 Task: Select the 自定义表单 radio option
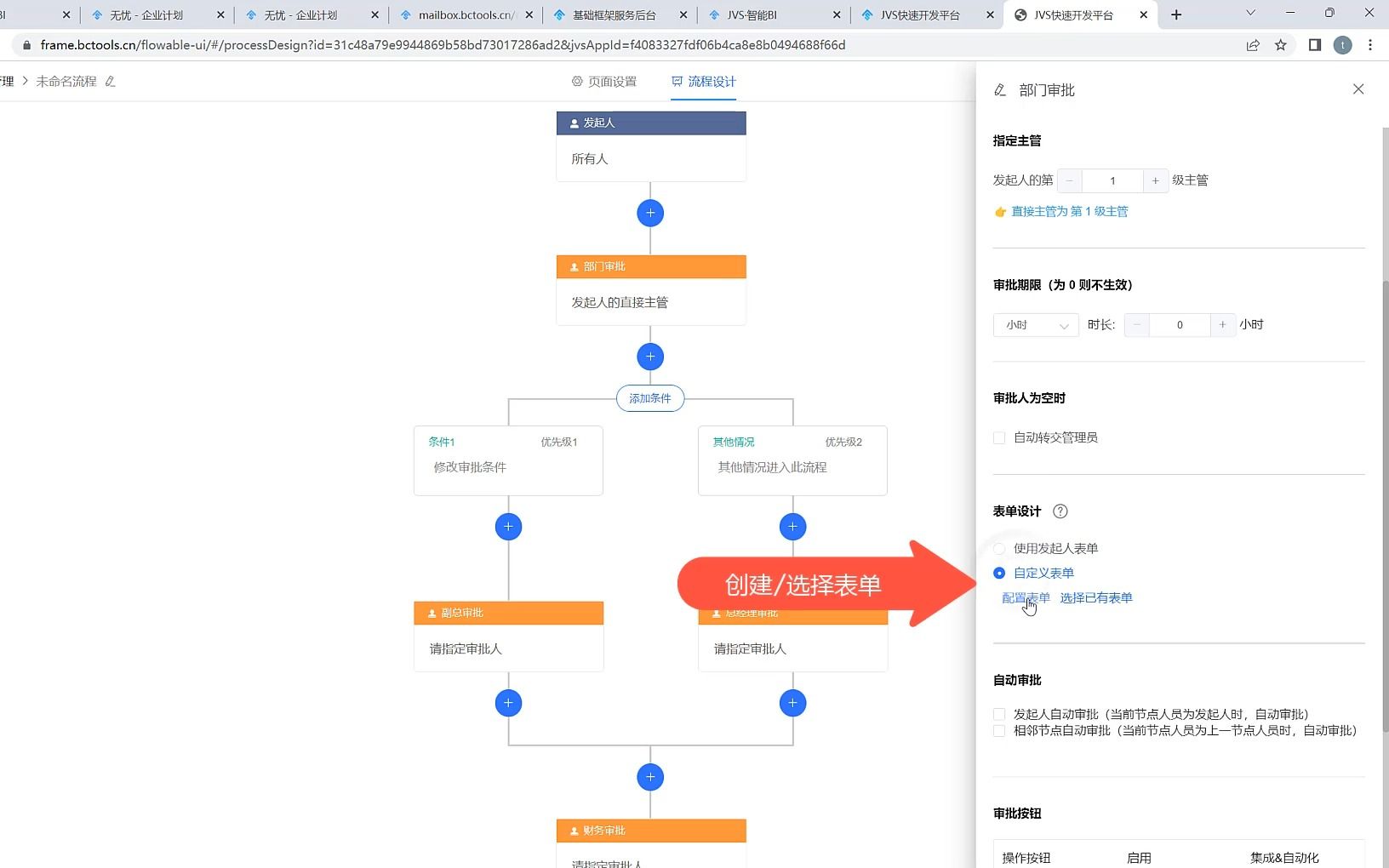(999, 574)
